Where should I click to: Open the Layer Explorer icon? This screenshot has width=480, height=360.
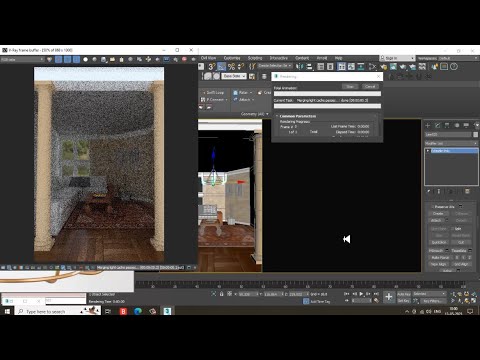[330, 67]
